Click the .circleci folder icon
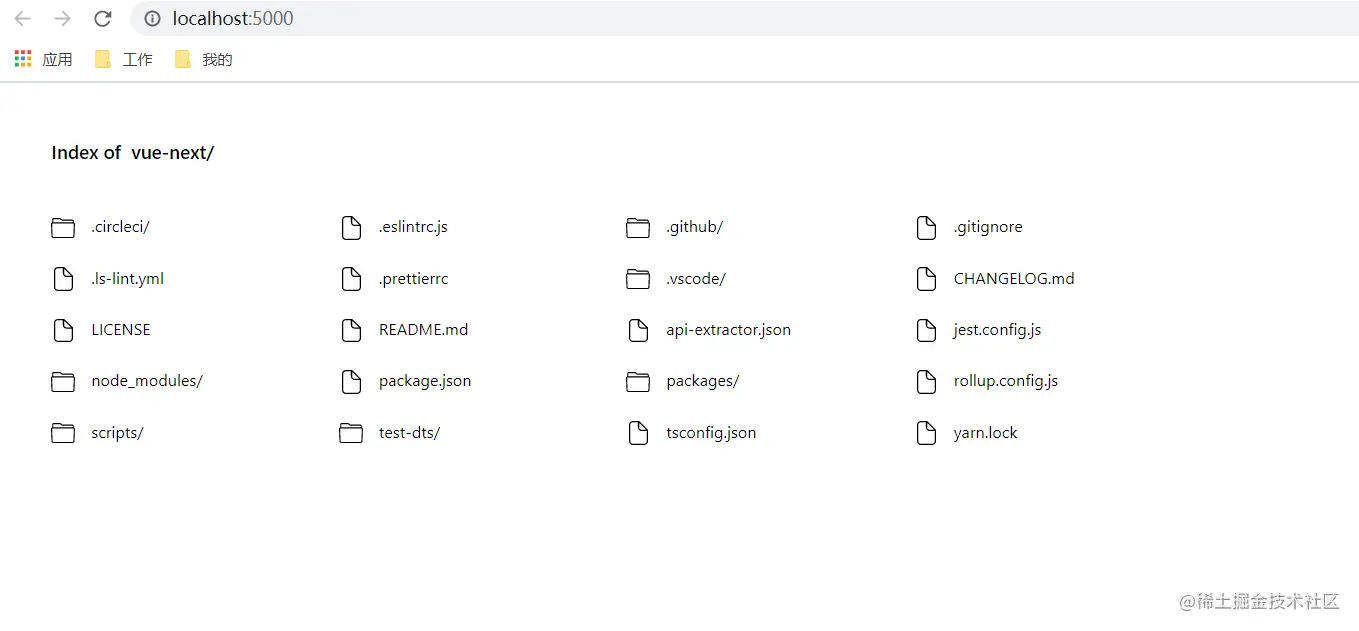 [63, 228]
